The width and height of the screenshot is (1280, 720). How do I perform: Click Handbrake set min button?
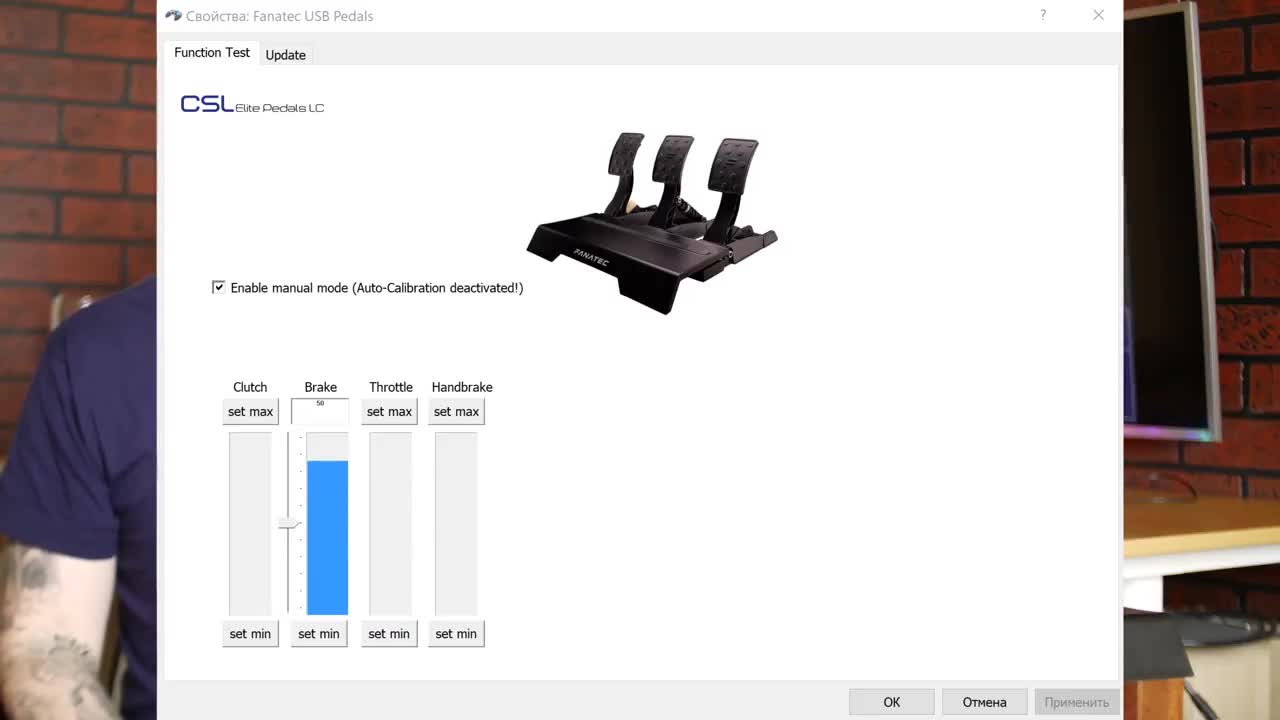[456, 634]
